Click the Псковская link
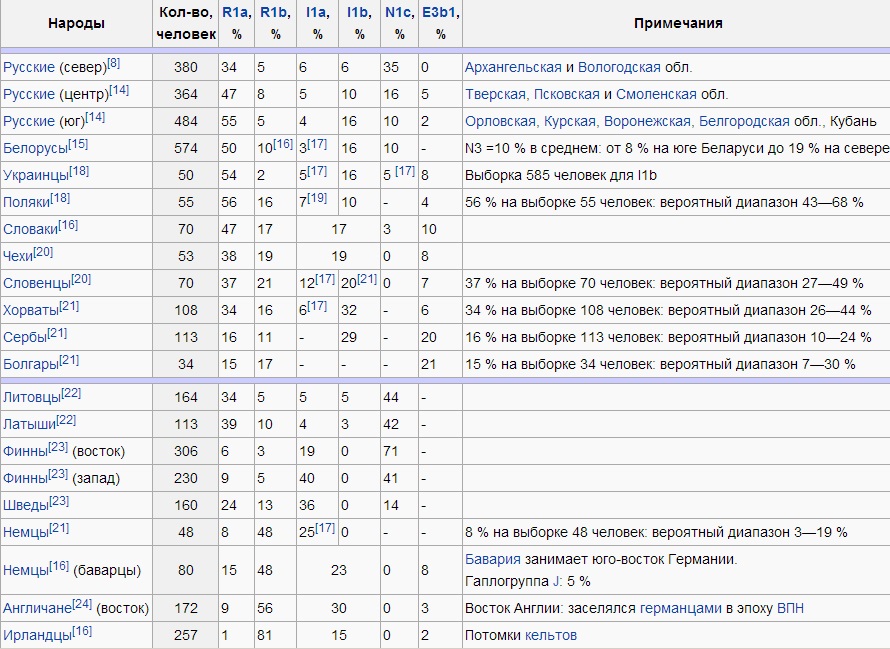Viewport: 890px width, 649px height. [566, 94]
